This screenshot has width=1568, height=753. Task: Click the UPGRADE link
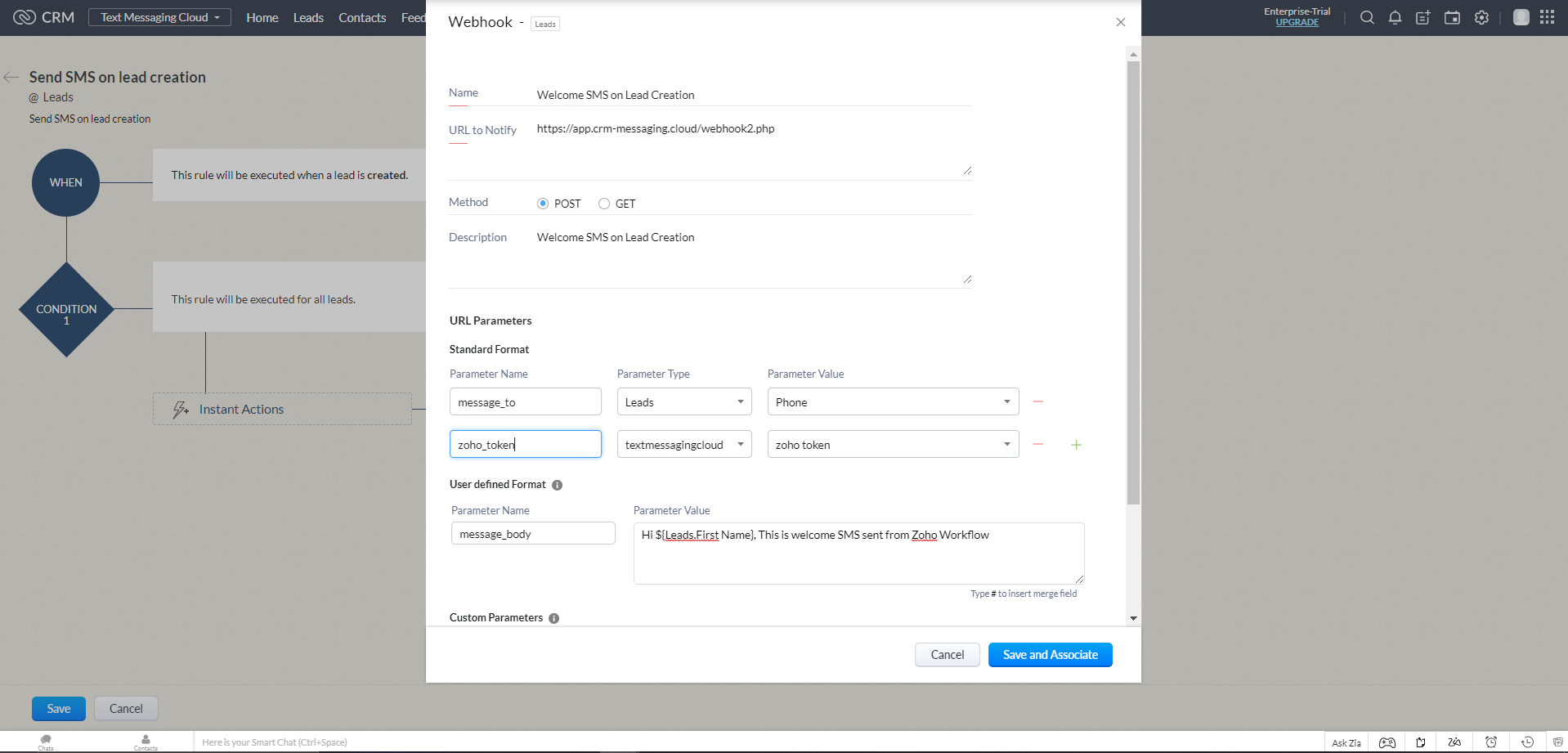pos(1297,23)
